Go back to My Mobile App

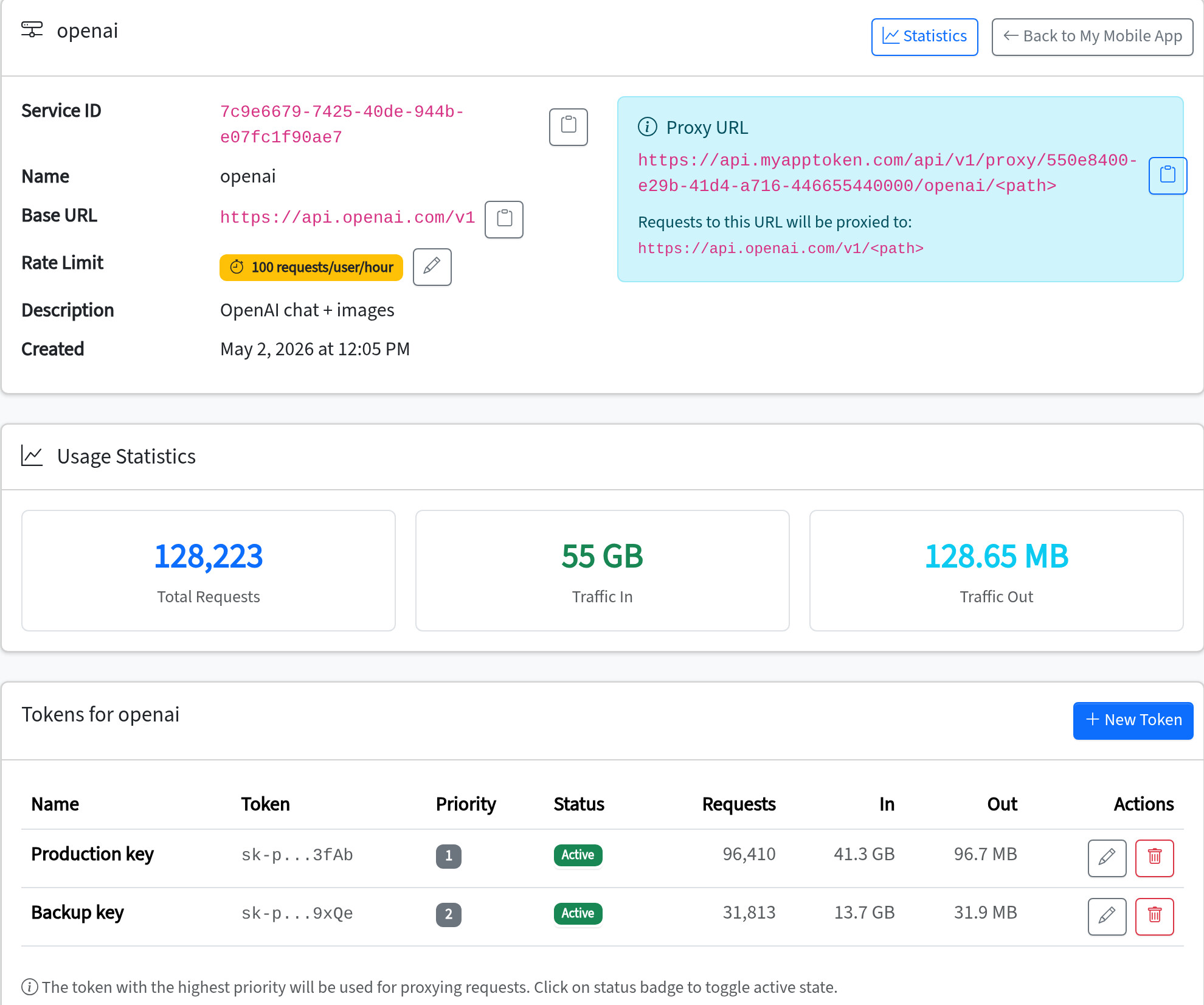pos(1092,37)
